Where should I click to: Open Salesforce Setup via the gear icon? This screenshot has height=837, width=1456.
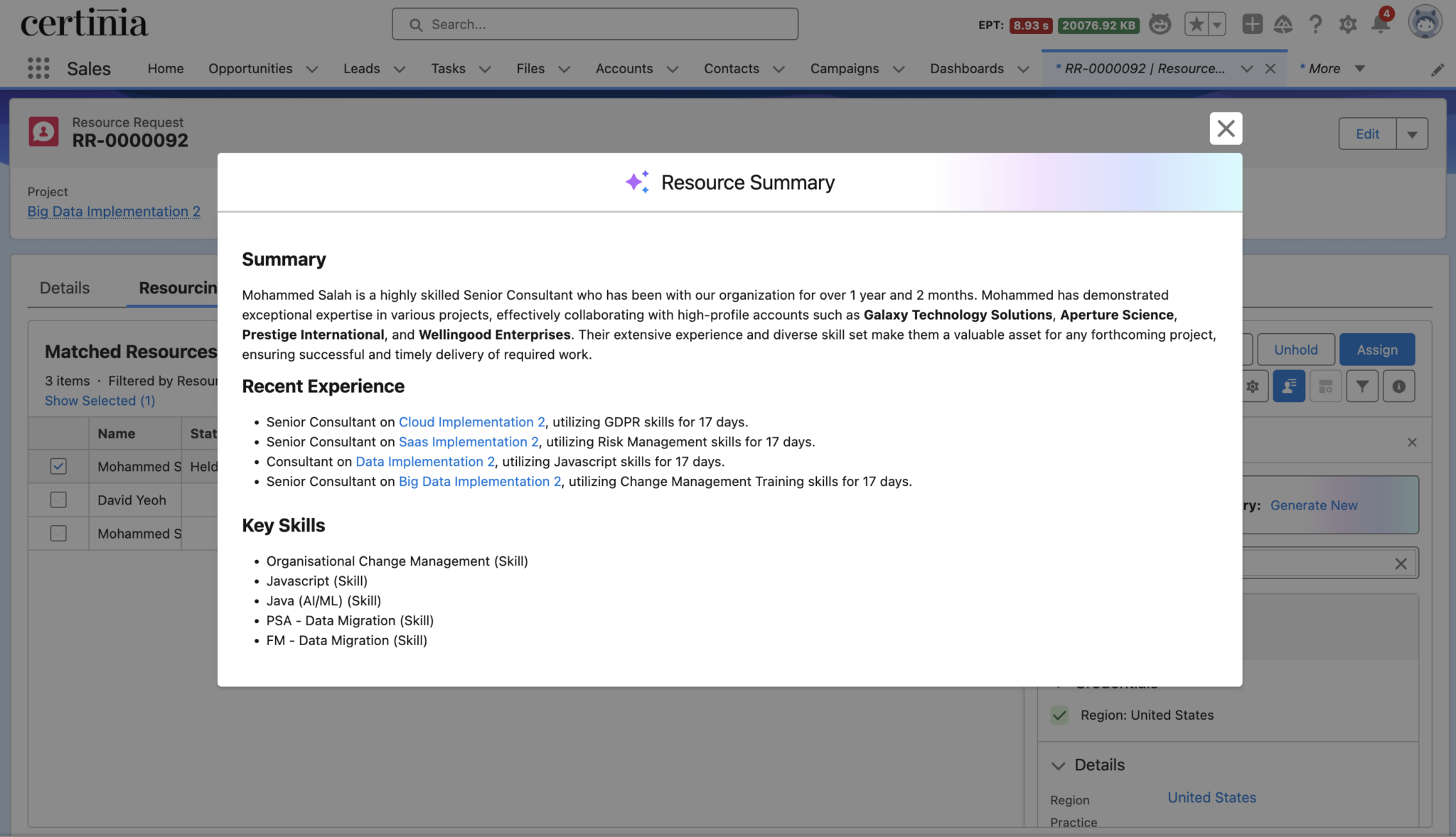1347,23
